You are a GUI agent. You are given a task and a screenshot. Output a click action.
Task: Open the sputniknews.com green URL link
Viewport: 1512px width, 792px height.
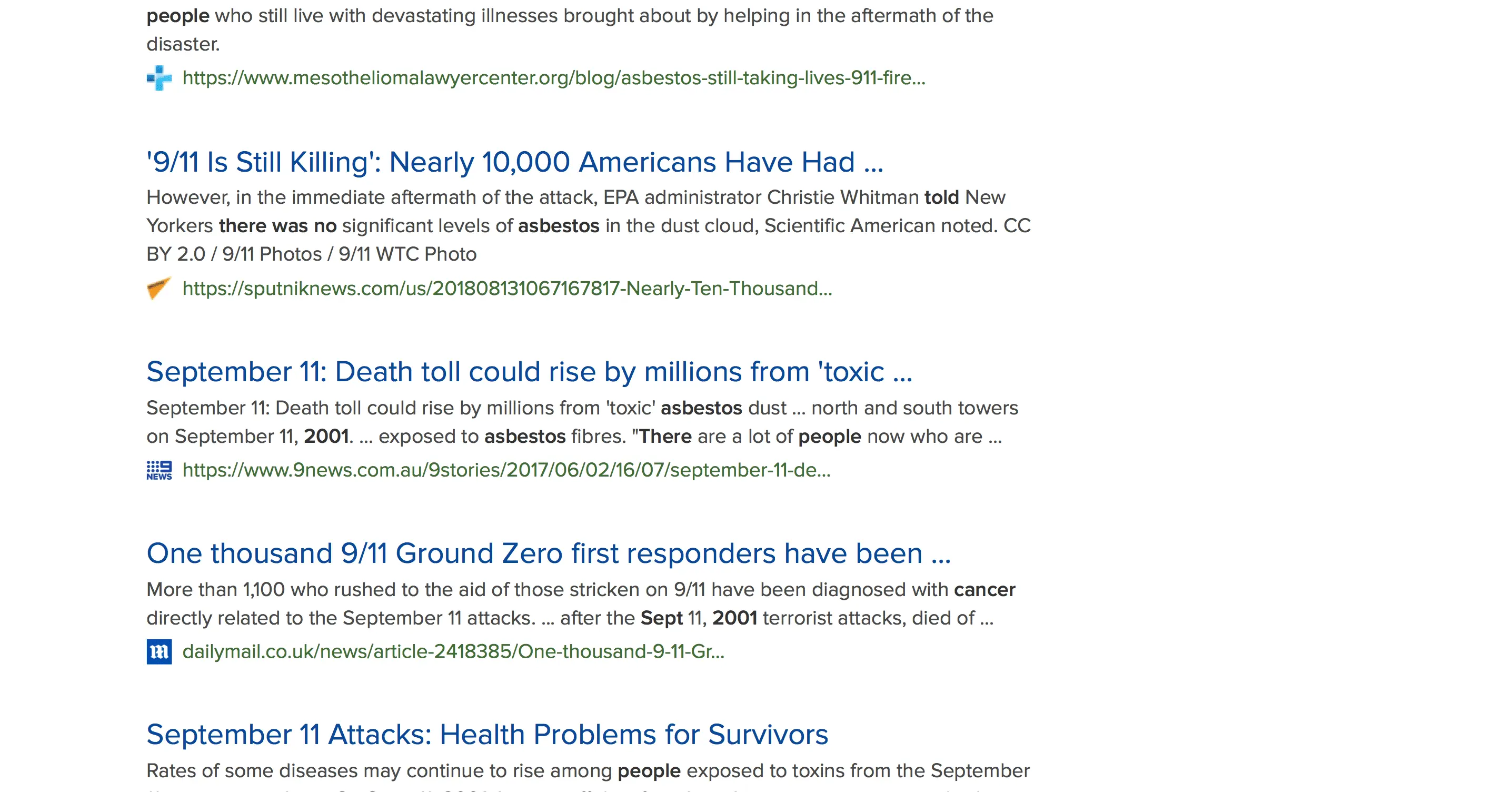pyautogui.click(x=507, y=289)
